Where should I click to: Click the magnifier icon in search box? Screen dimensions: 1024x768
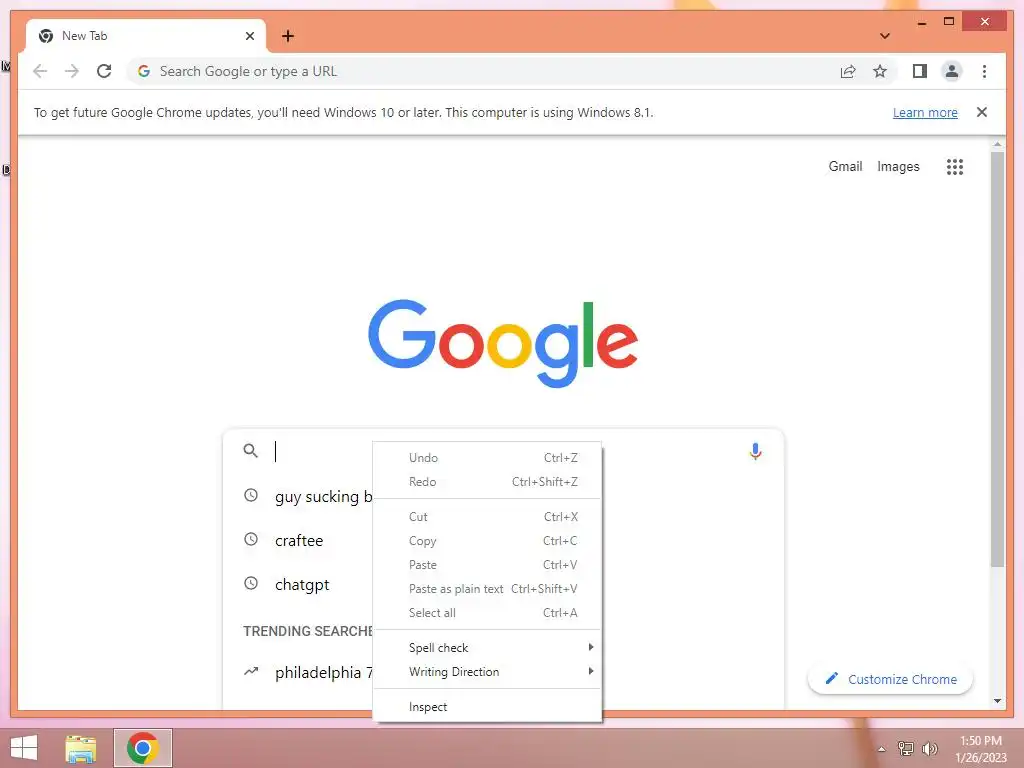(250, 451)
